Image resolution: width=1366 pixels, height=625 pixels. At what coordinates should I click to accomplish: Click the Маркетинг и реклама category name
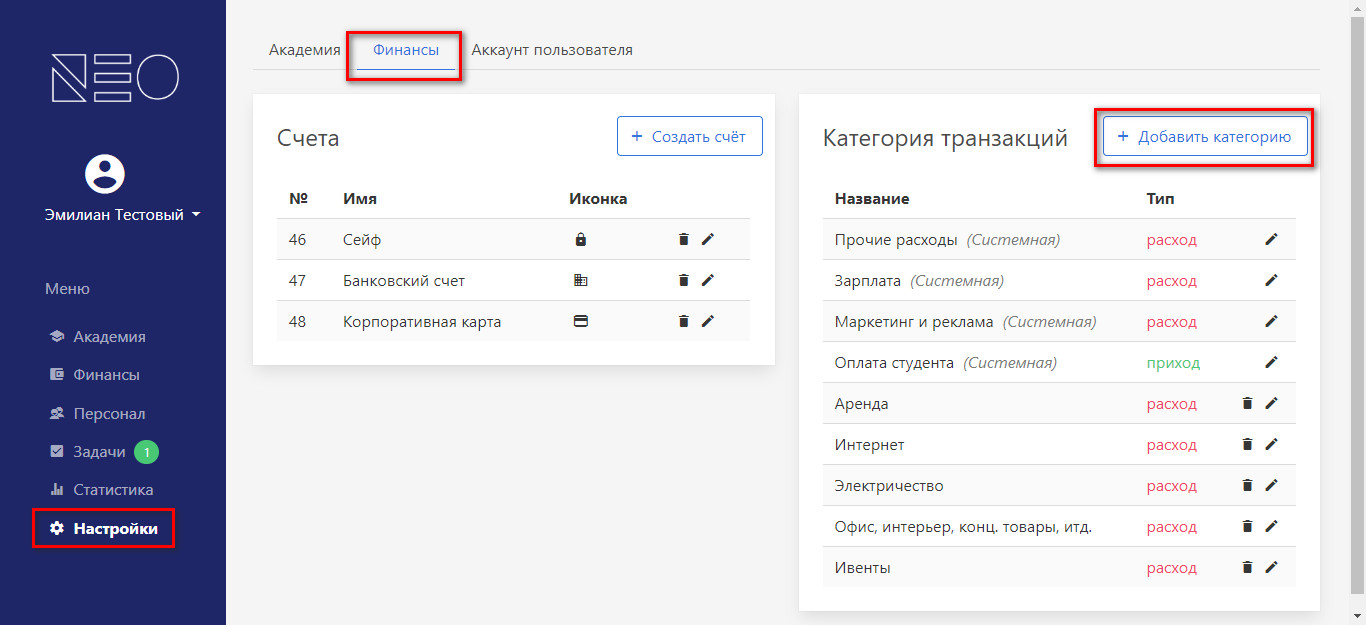(914, 322)
